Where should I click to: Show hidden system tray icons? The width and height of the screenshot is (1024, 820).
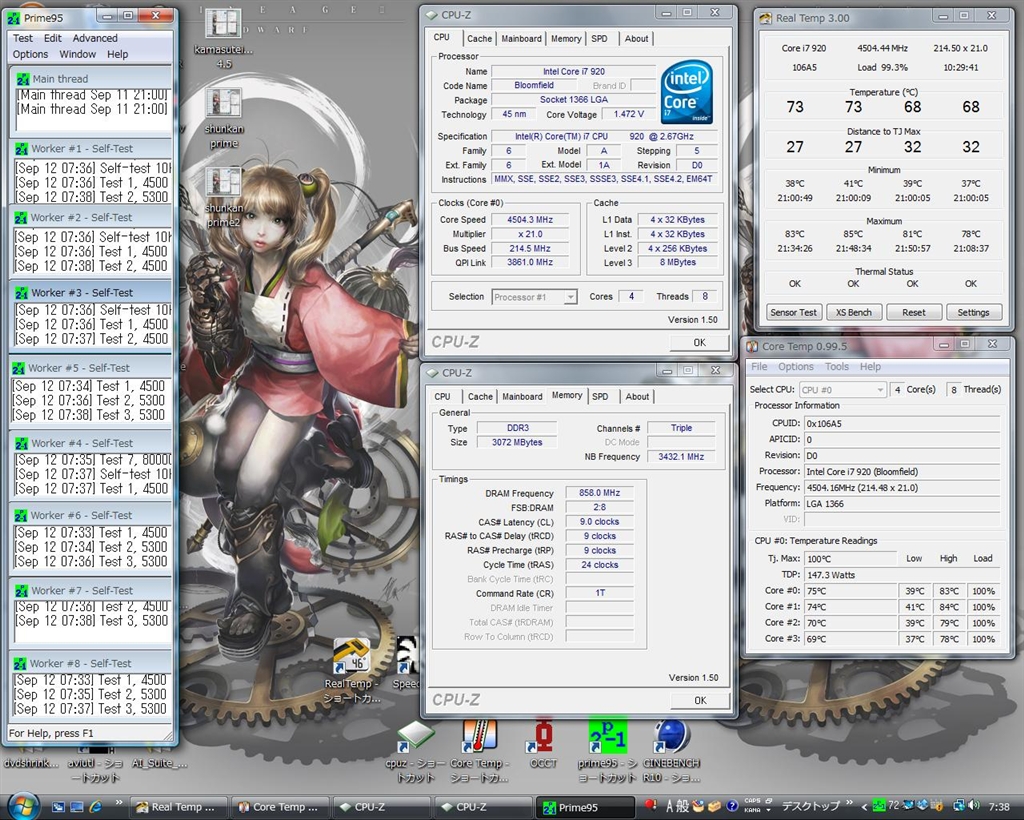tap(862, 805)
